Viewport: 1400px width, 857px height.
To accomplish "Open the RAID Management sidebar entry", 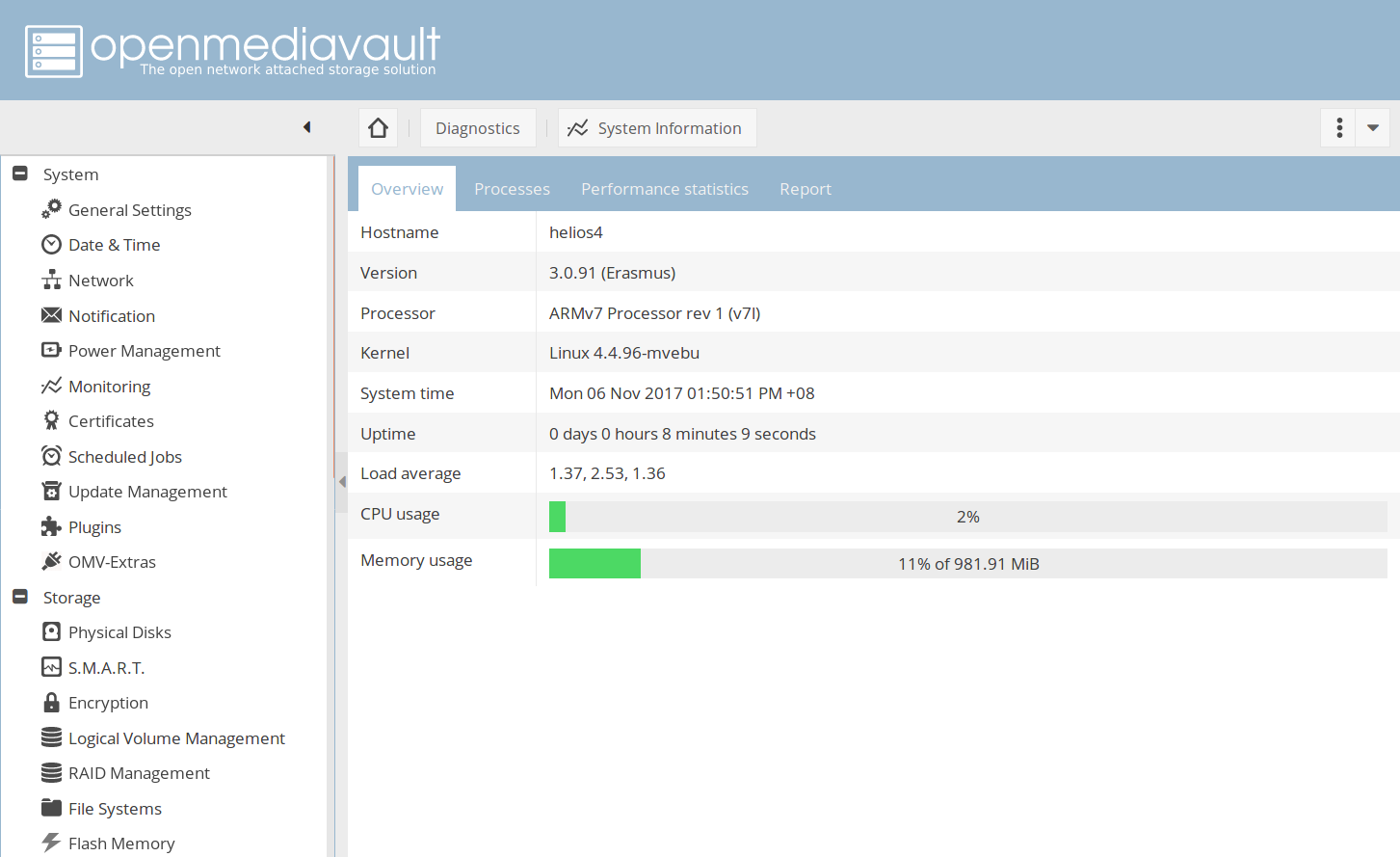I will click(139, 773).
